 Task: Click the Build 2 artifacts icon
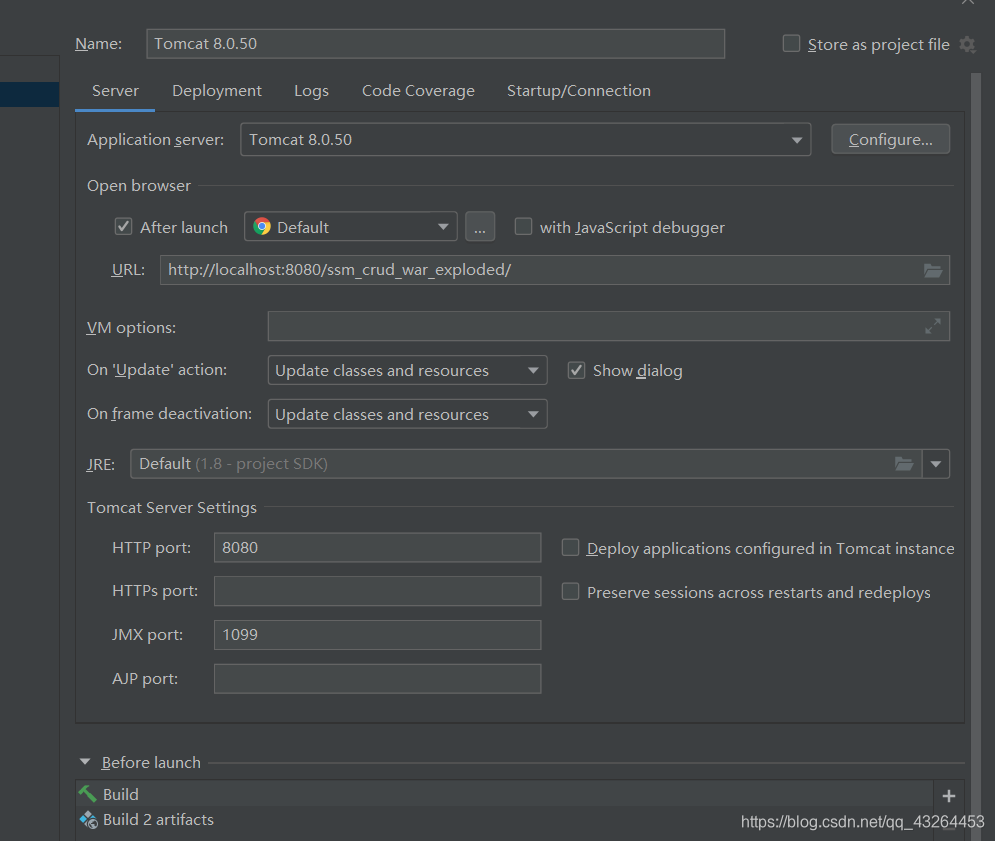point(88,819)
